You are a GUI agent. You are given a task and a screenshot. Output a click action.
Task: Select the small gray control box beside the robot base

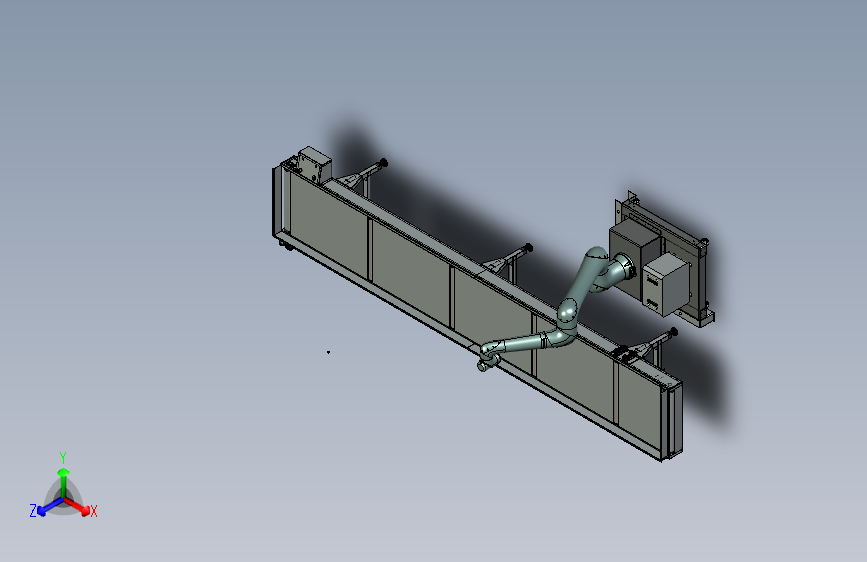click(x=666, y=284)
